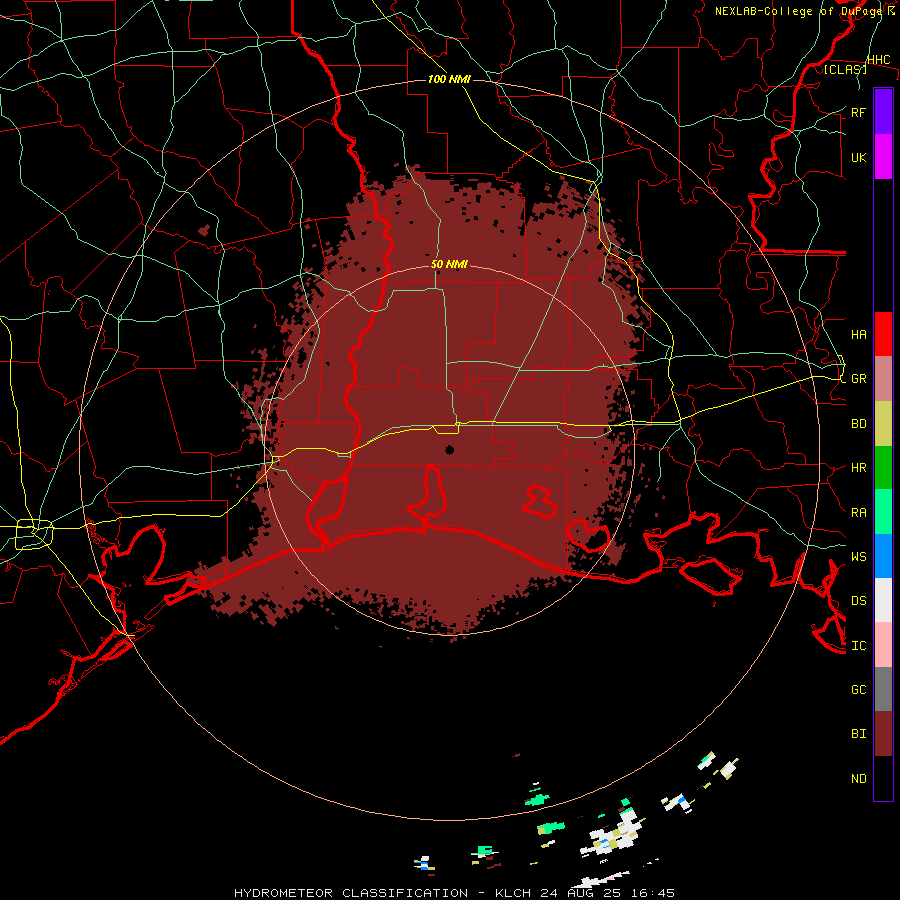Click the HA legend label

pyautogui.click(x=858, y=334)
